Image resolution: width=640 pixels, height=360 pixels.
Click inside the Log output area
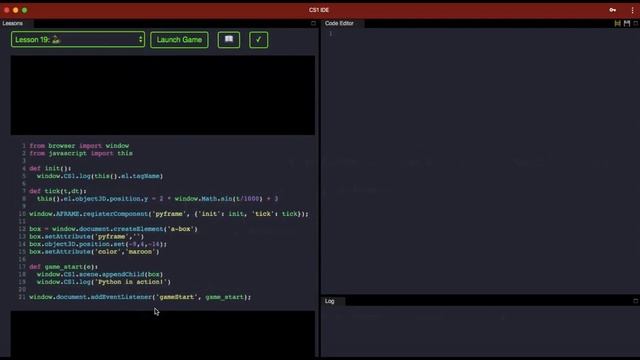[480, 331]
